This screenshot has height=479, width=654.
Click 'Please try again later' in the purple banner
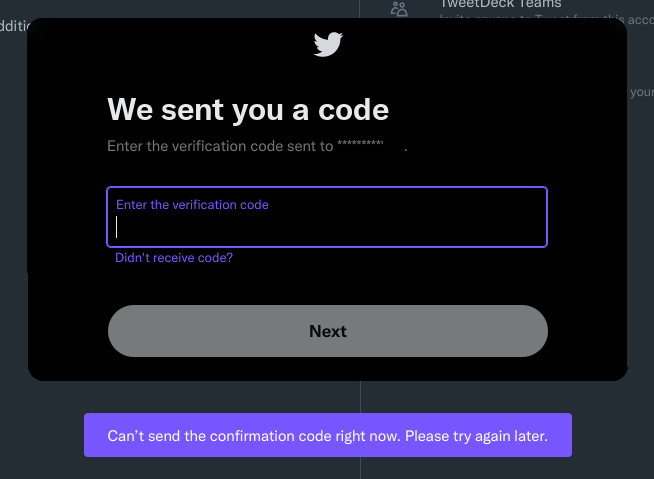(x=476, y=436)
